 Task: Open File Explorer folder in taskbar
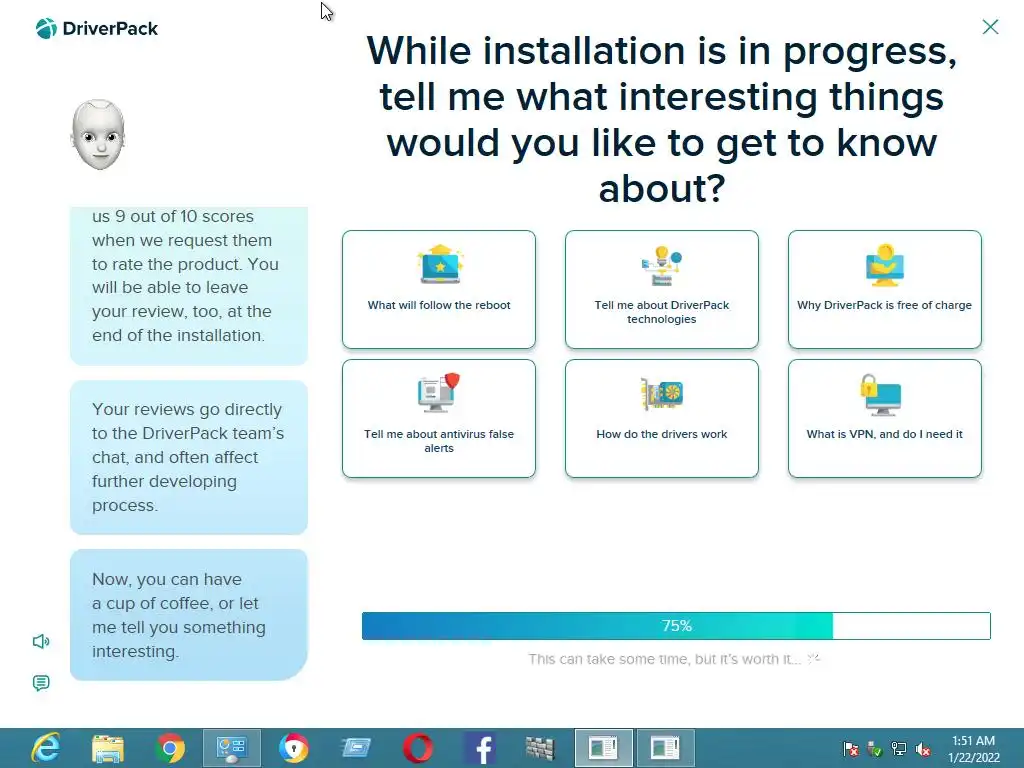point(108,748)
